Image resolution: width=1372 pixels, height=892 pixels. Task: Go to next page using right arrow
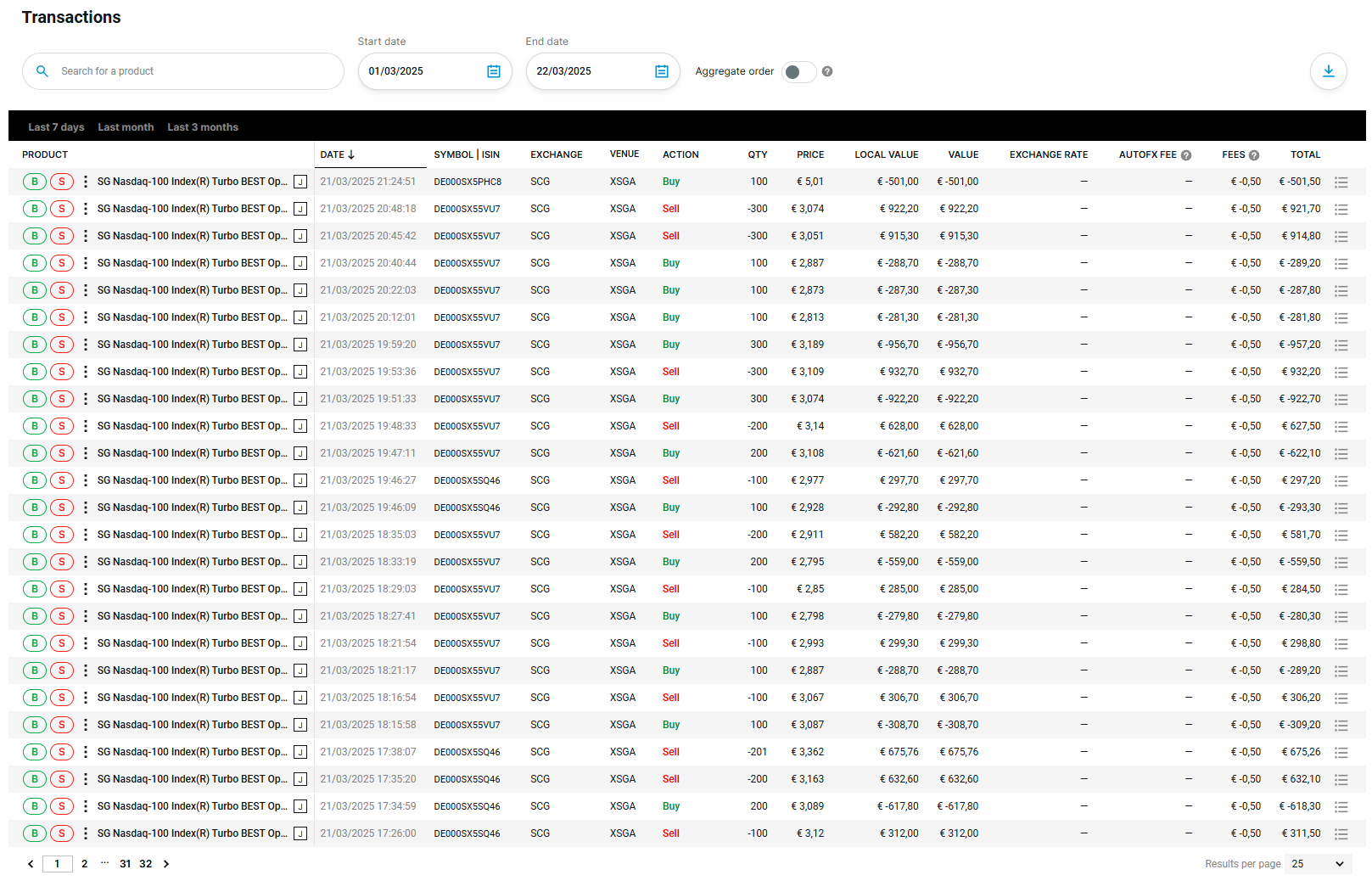coord(166,864)
